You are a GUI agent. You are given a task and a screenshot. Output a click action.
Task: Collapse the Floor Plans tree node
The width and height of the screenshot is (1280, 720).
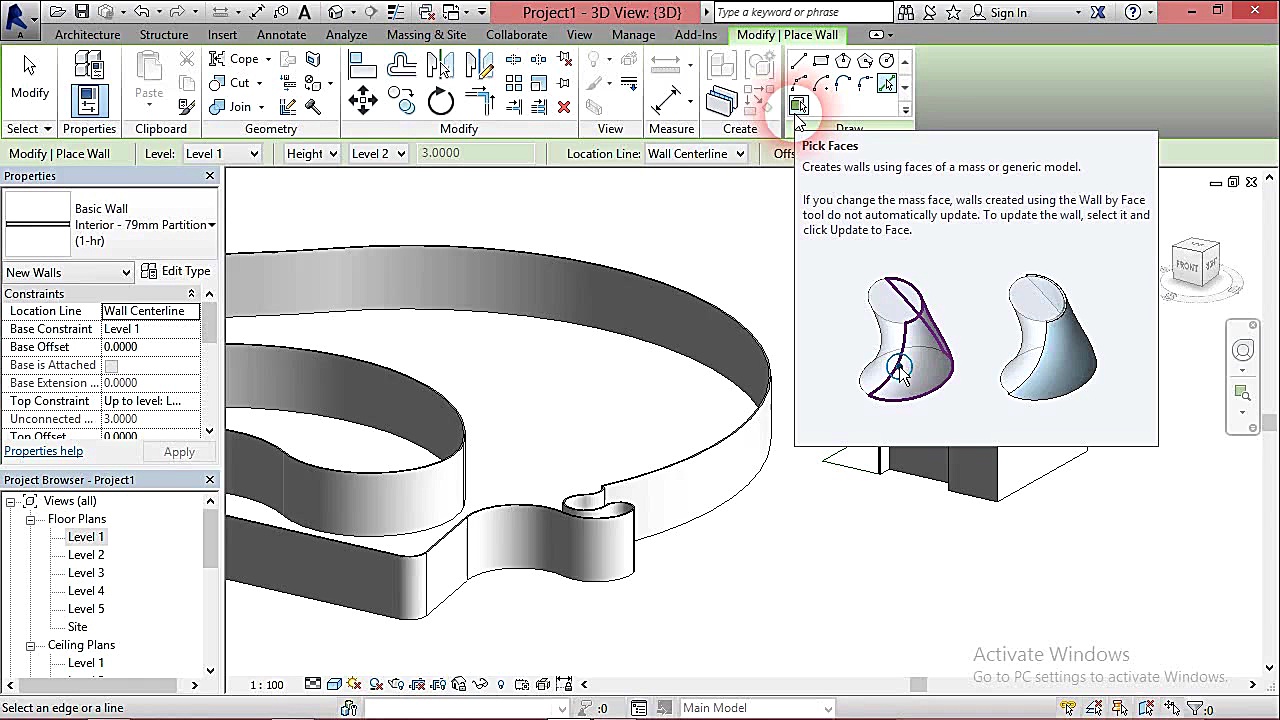(31, 519)
